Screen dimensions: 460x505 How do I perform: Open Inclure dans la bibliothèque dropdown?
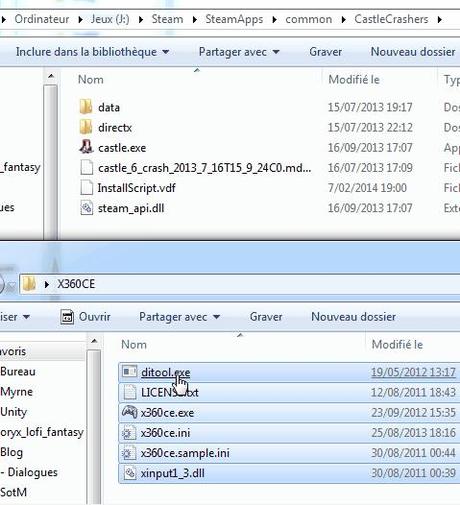point(92,52)
